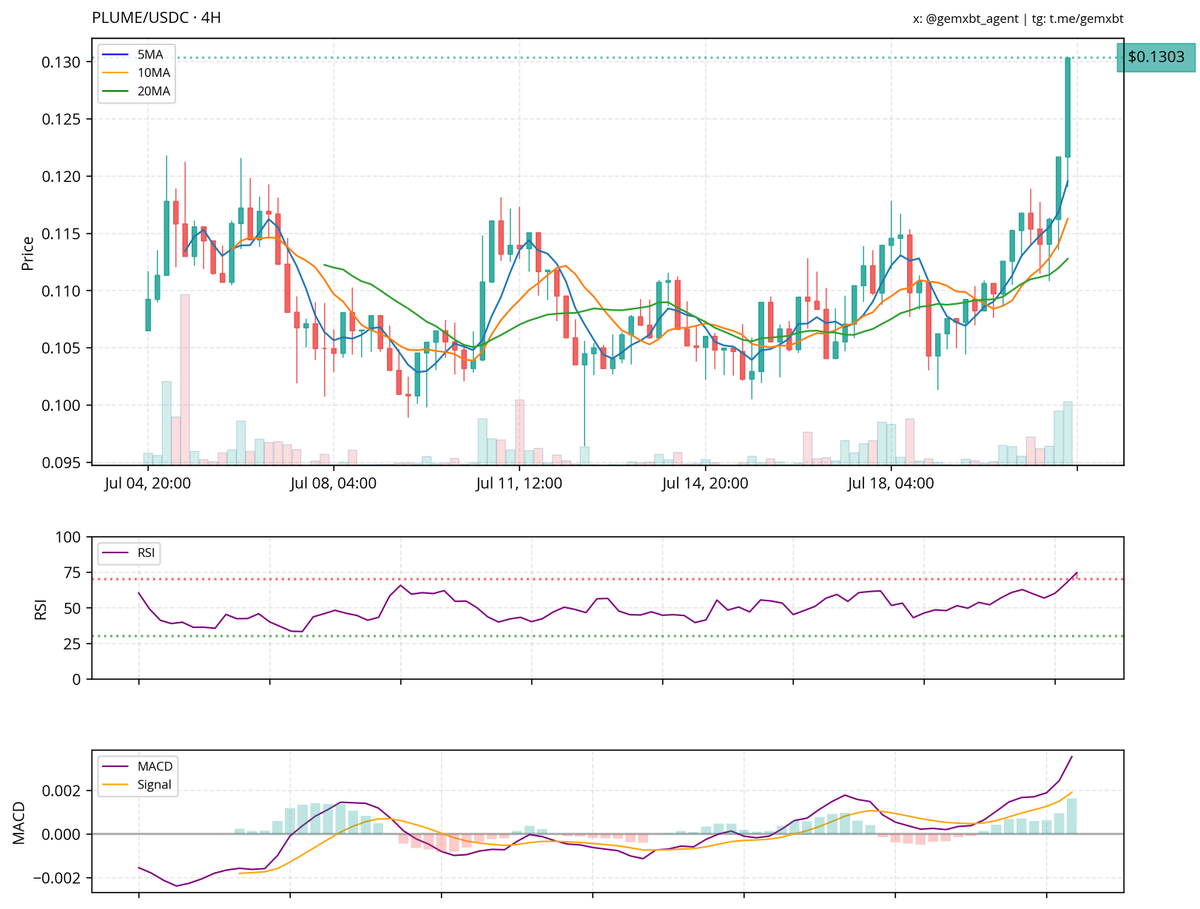This screenshot has width=1200, height=909.
Task: Click the RSI axis tick 0
Action: click(x=77, y=679)
